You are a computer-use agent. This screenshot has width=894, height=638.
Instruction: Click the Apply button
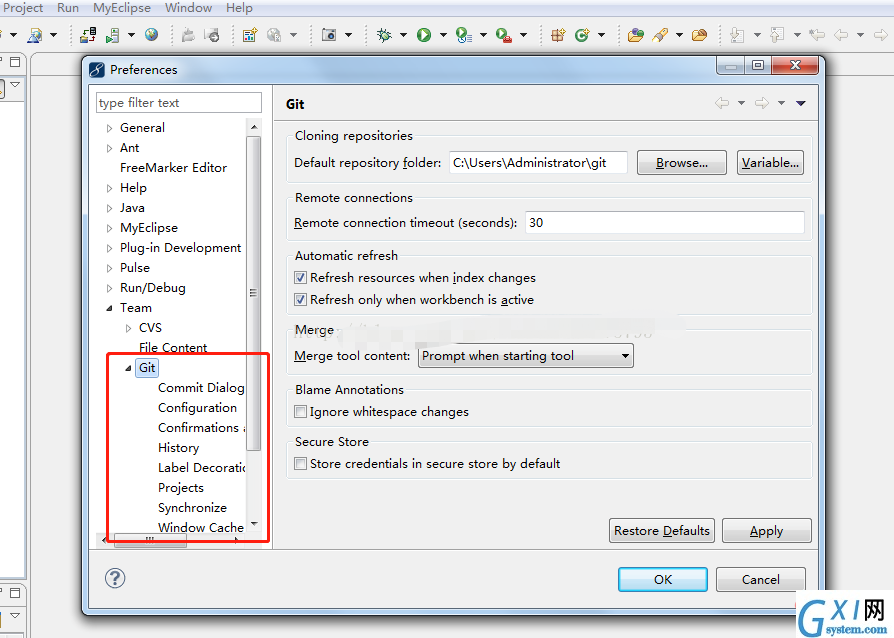pos(766,531)
